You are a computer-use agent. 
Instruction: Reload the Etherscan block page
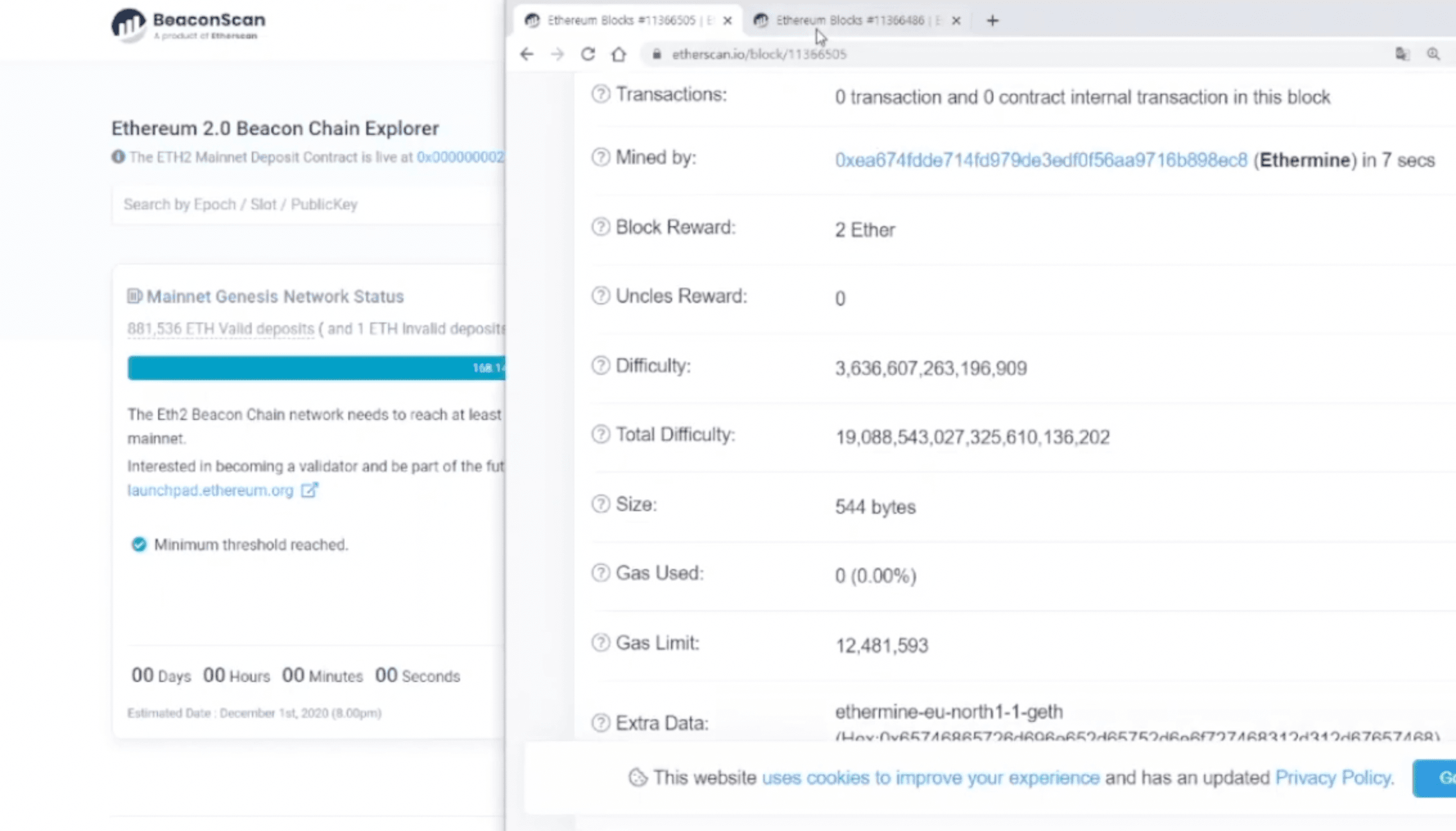[588, 55]
